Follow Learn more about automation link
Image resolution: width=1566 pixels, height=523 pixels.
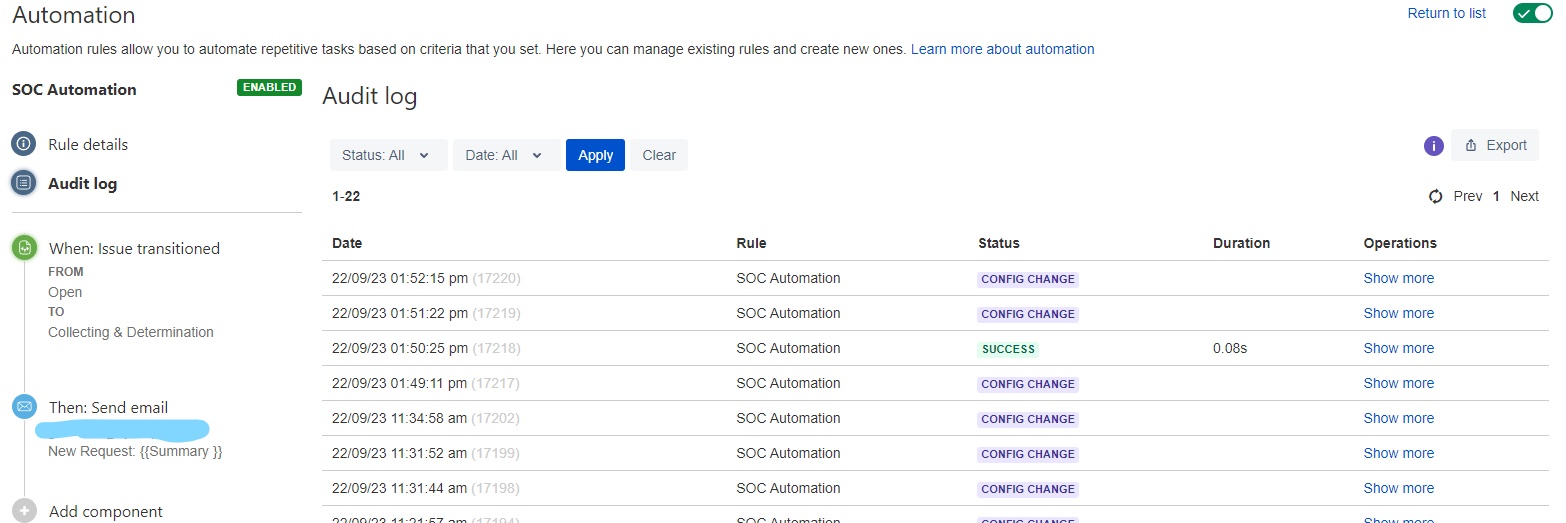tap(1002, 49)
